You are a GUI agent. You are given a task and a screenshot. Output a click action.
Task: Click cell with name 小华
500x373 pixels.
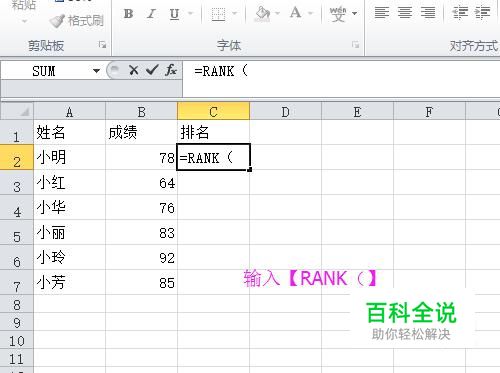click(69, 207)
